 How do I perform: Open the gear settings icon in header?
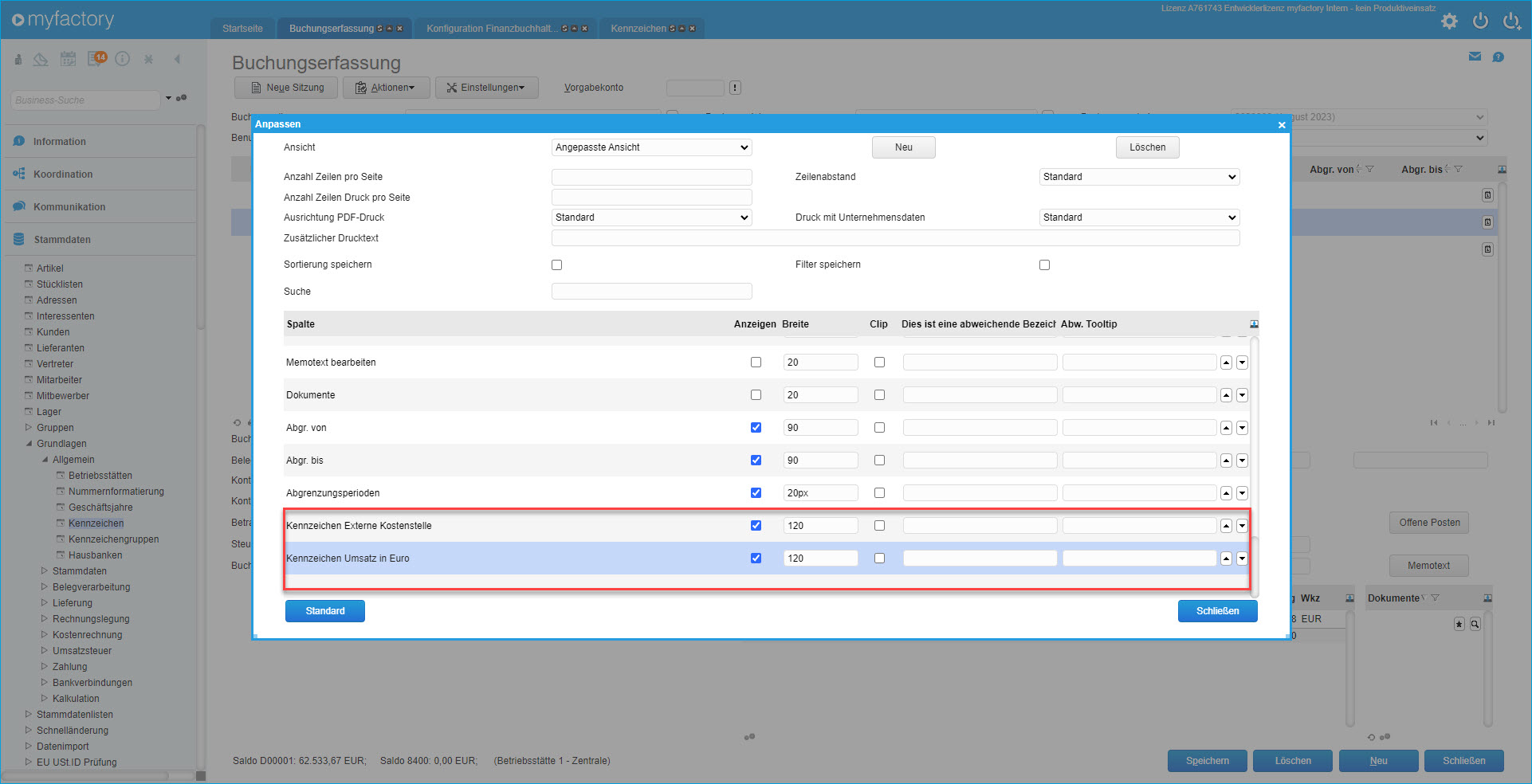[1449, 22]
